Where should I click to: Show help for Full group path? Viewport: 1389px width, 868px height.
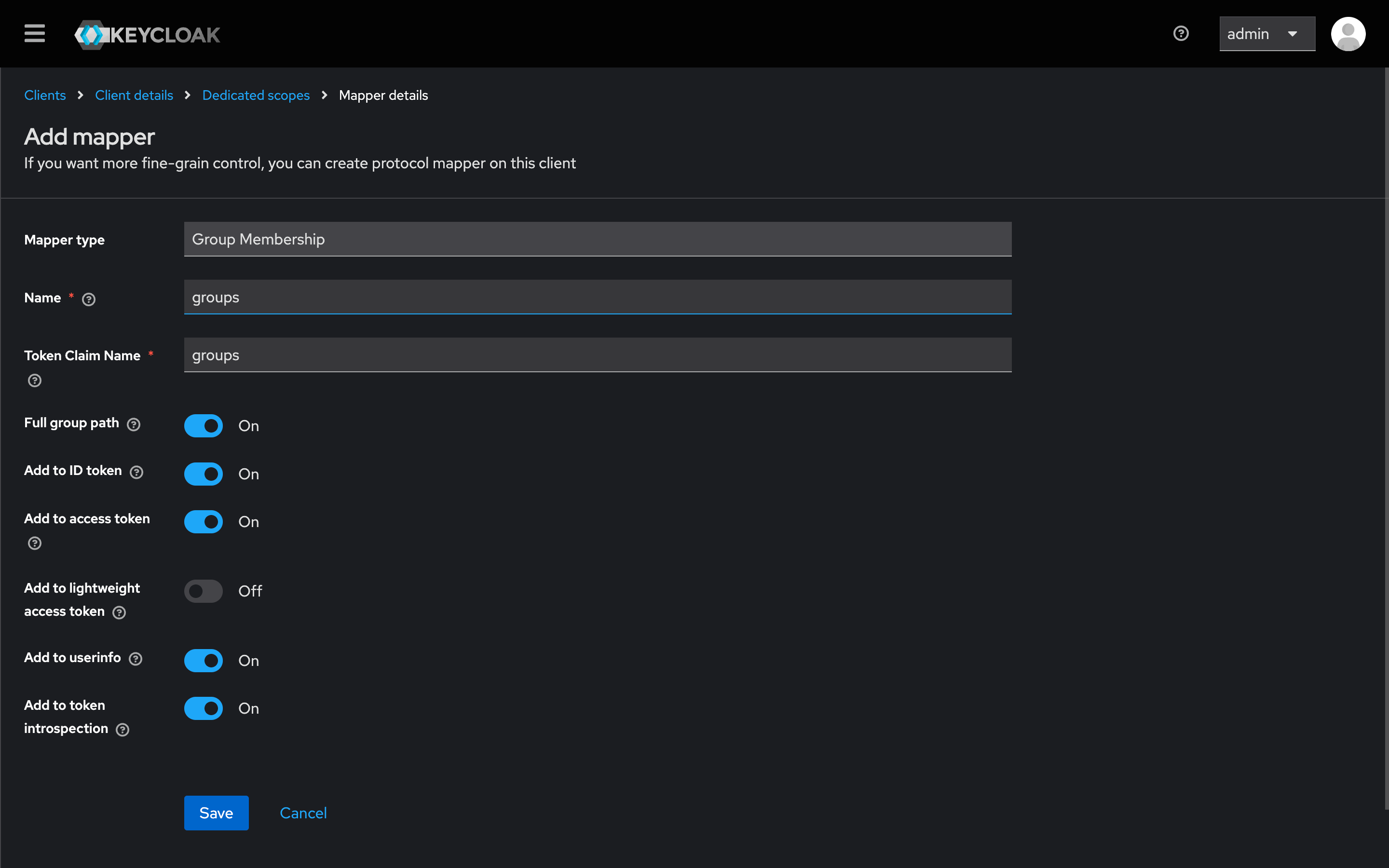[134, 425]
